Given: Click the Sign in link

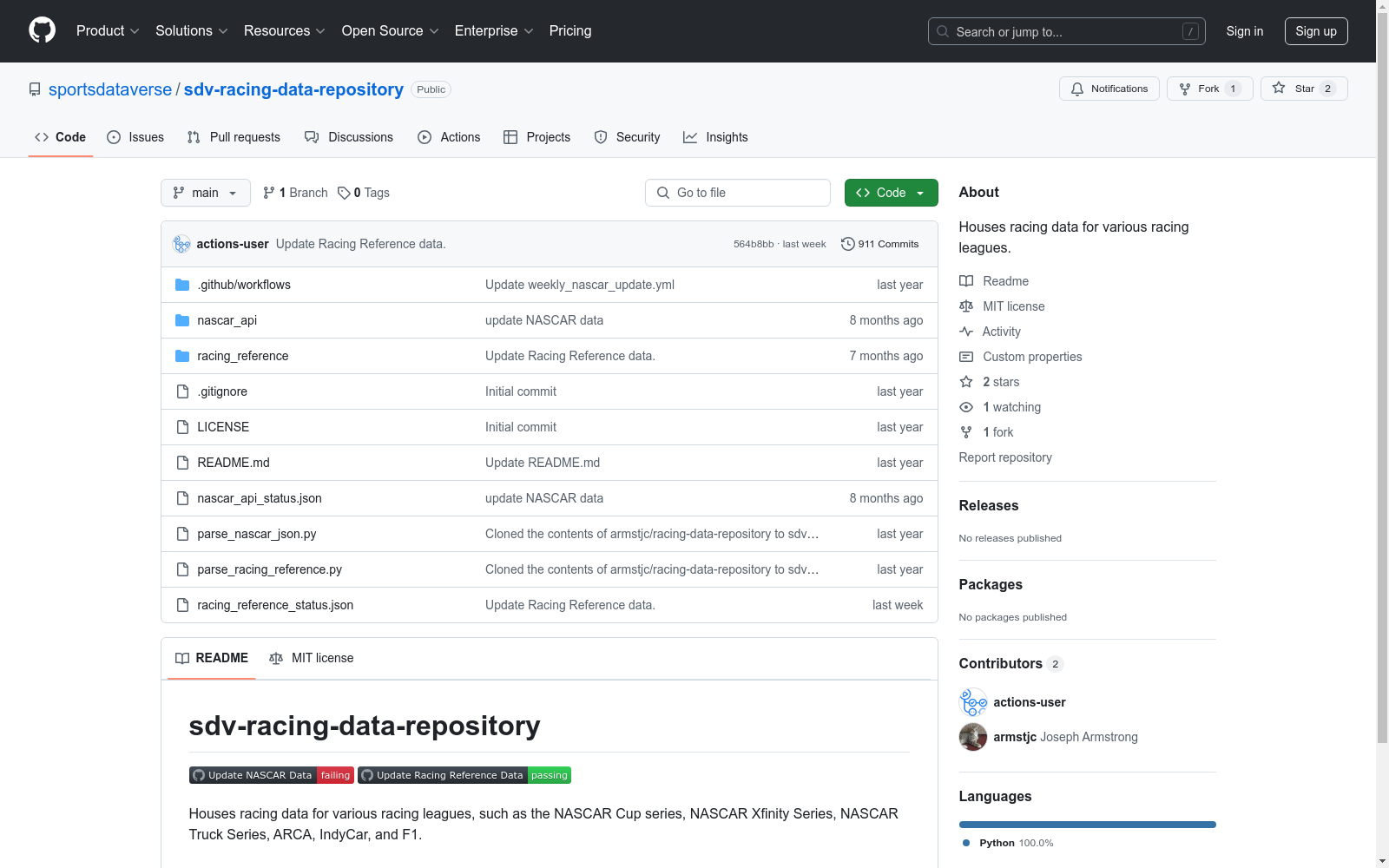Looking at the screenshot, I should tap(1245, 31).
